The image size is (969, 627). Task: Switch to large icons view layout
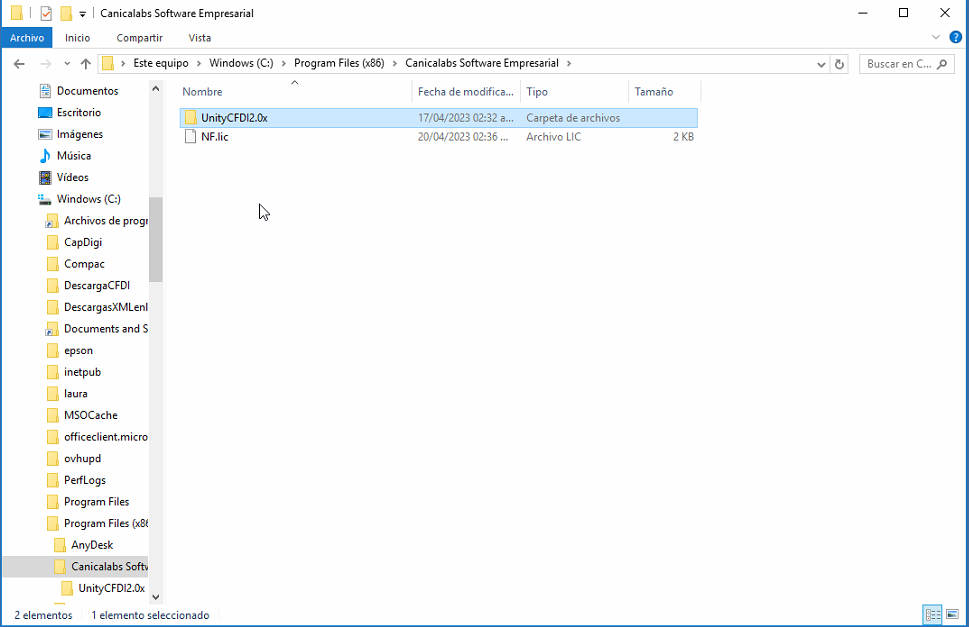tap(952, 615)
